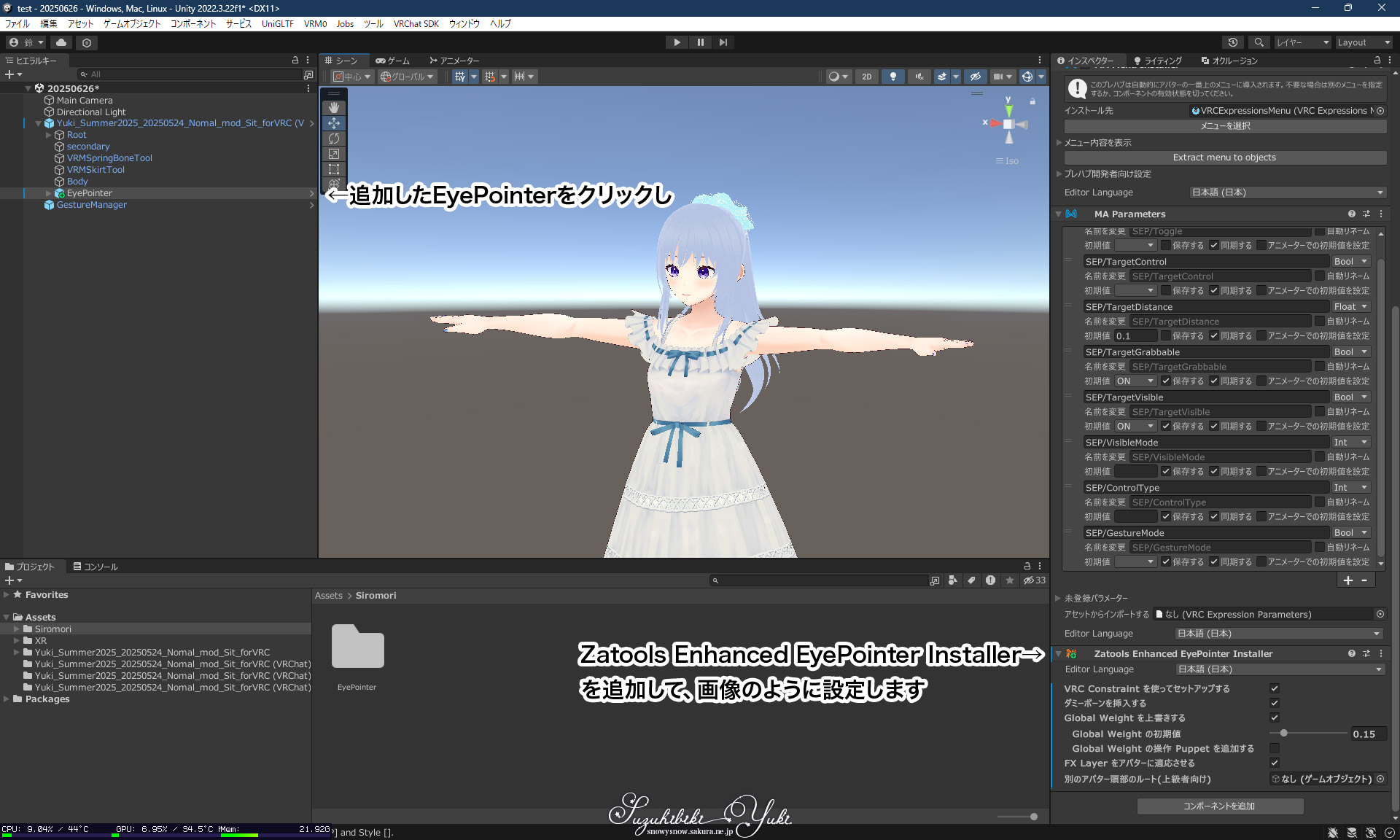
Task: Adjust Global Weight の初期値 slider
Action: tap(1283, 734)
